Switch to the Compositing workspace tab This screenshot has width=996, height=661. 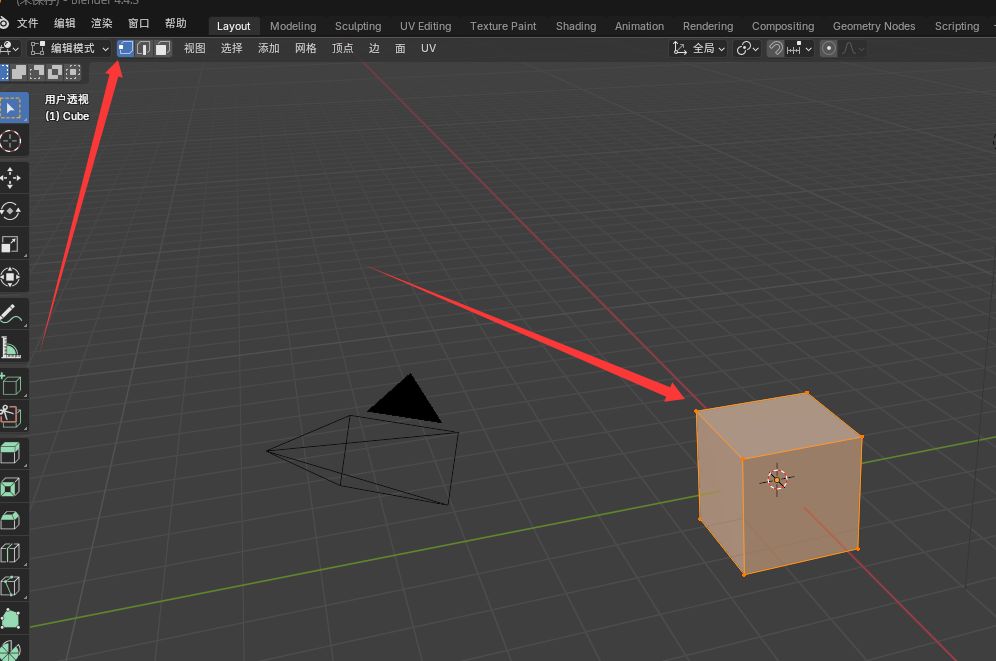783,26
